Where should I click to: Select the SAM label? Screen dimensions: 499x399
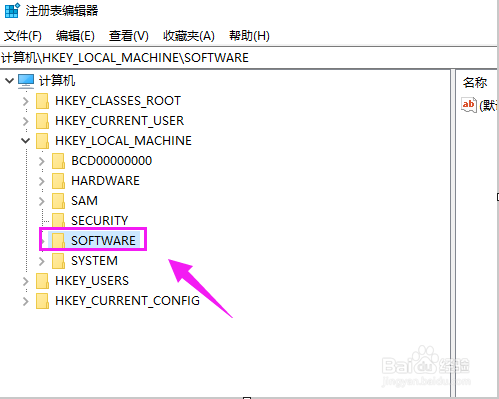(84, 201)
